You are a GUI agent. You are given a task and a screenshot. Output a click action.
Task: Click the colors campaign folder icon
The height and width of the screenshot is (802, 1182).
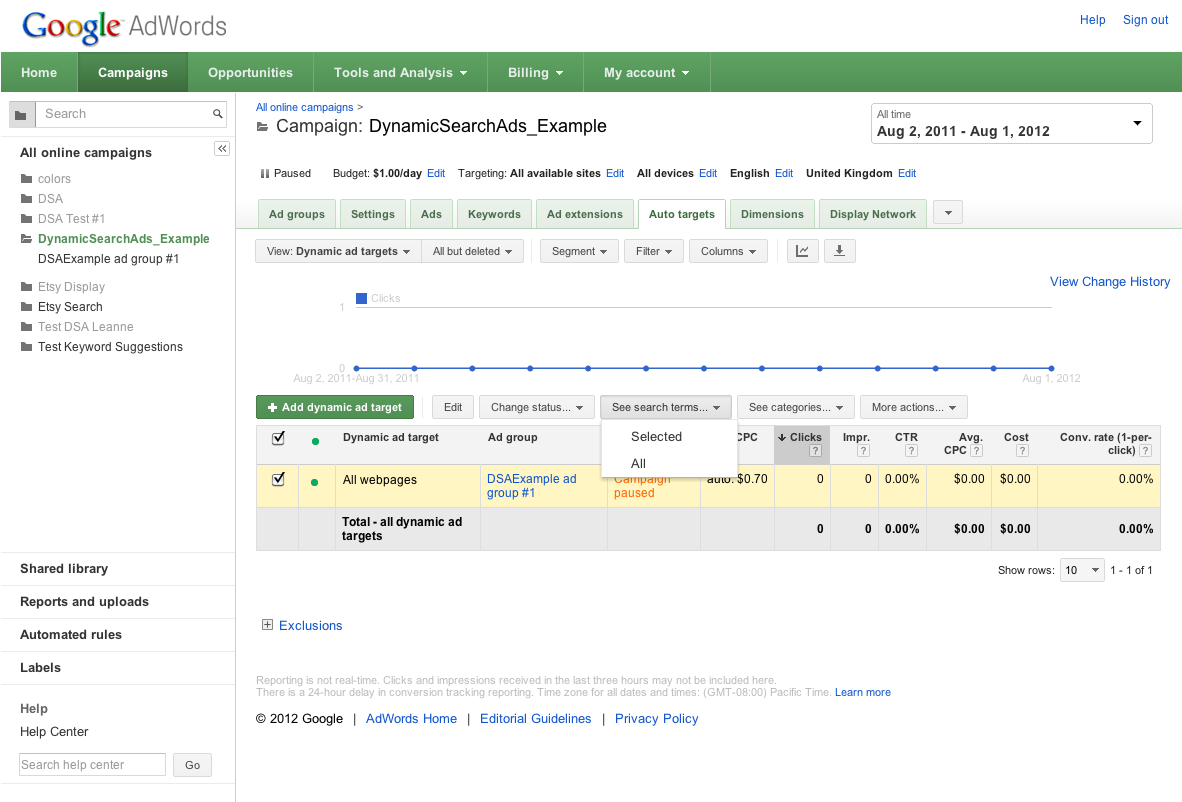click(x=26, y=179)
